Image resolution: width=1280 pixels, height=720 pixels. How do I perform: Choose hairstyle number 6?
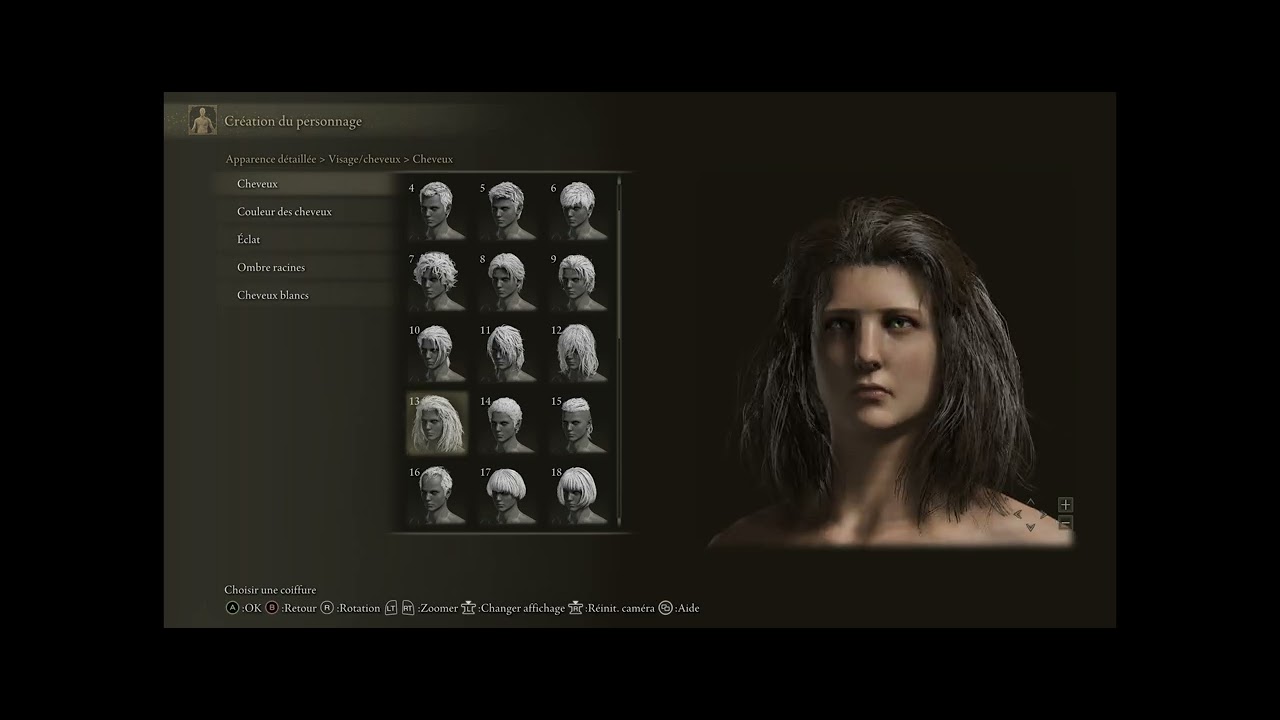(578, 210)
